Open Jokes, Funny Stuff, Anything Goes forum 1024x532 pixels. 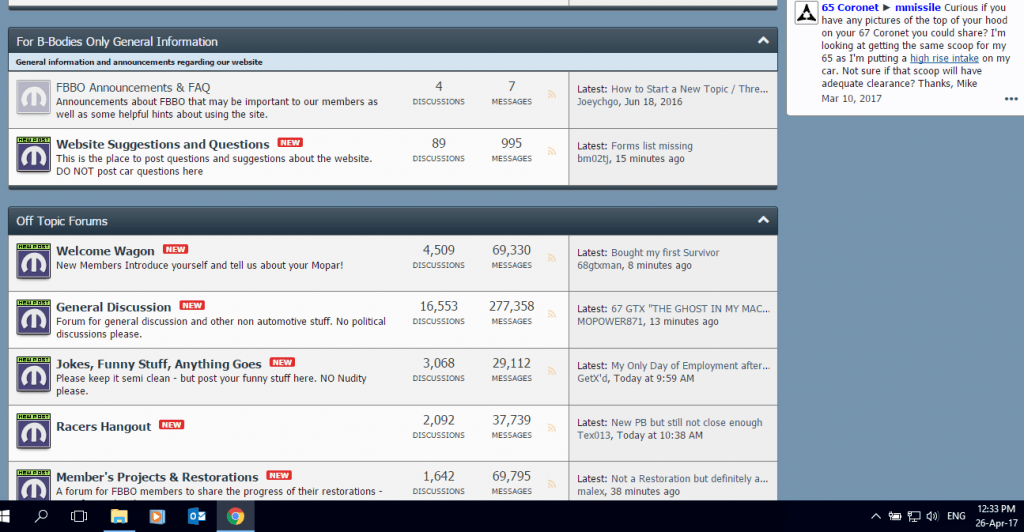coord(159,364)
